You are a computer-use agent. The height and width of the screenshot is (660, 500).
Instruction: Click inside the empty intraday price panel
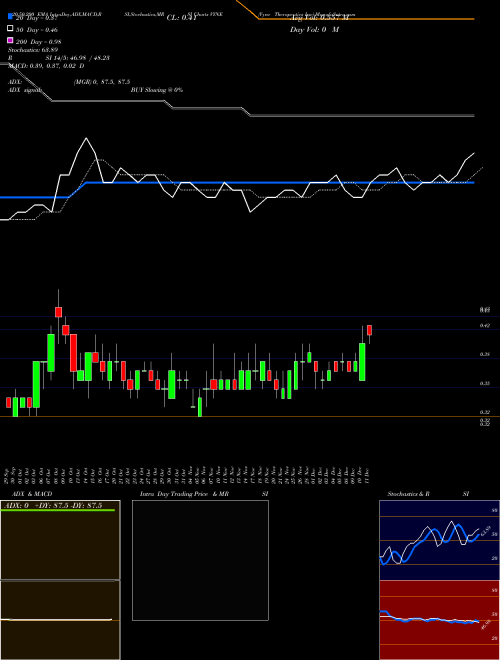[x=200, y=560]
